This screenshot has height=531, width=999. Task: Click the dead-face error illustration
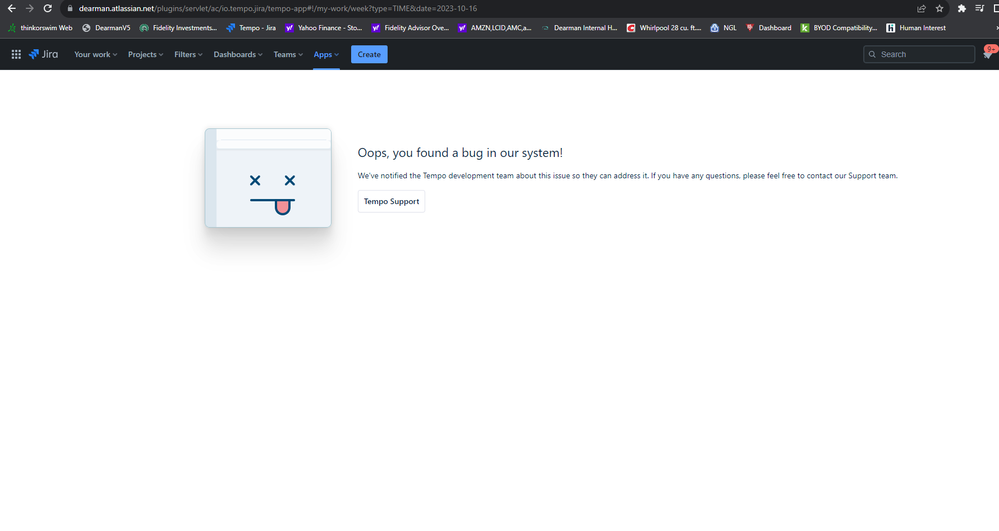268,178
